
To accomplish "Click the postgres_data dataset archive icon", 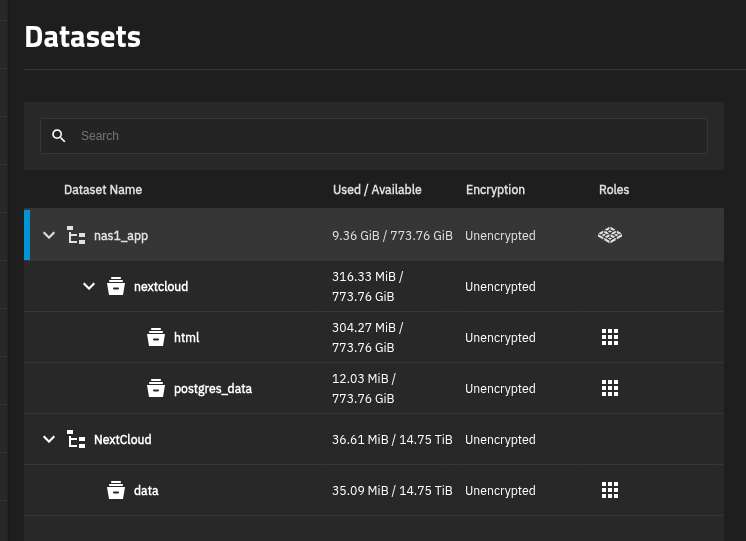I will (x=156, y=388).
